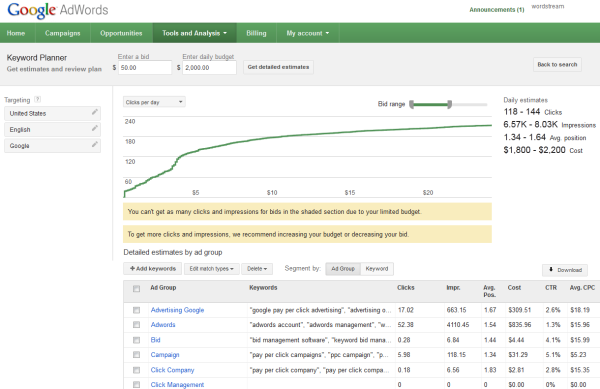Viewport: 600px width, 389px height.
Task: Open the Campaigns tab
Action: (x=63, y=33)
